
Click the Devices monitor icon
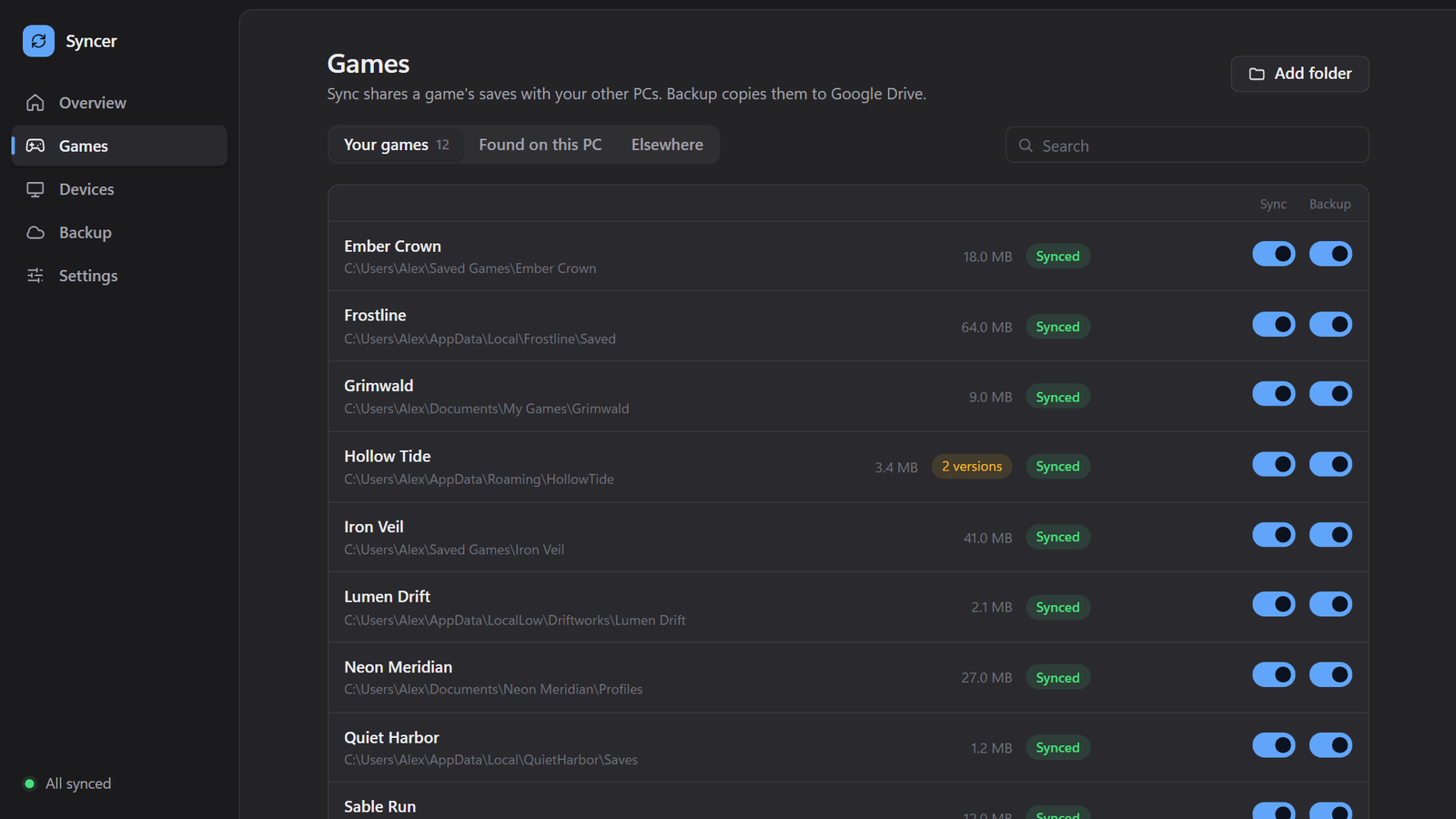35,189
